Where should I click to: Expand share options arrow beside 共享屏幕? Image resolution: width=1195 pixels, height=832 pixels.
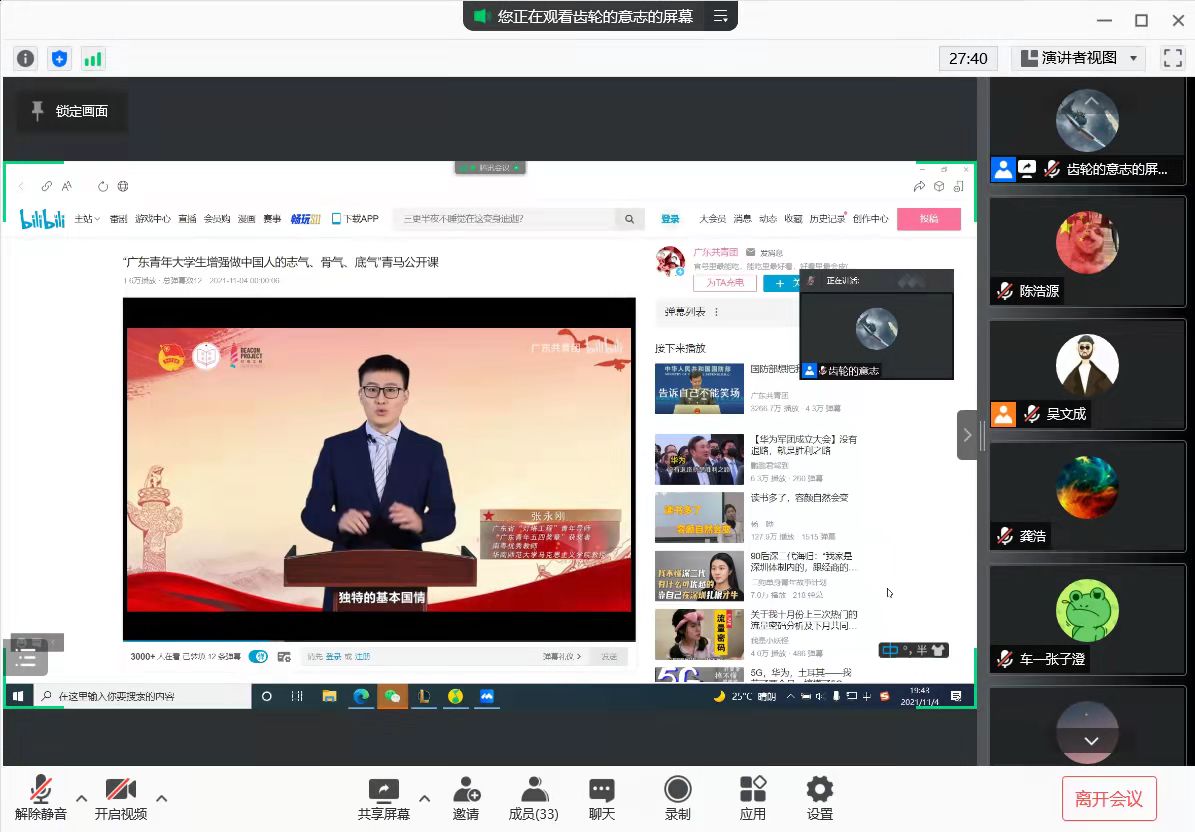[424, 798]
